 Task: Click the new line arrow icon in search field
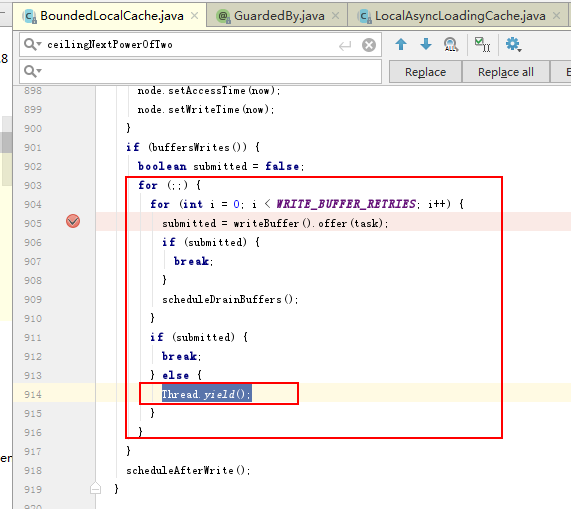pyautogui.click(x=345, y=46)
